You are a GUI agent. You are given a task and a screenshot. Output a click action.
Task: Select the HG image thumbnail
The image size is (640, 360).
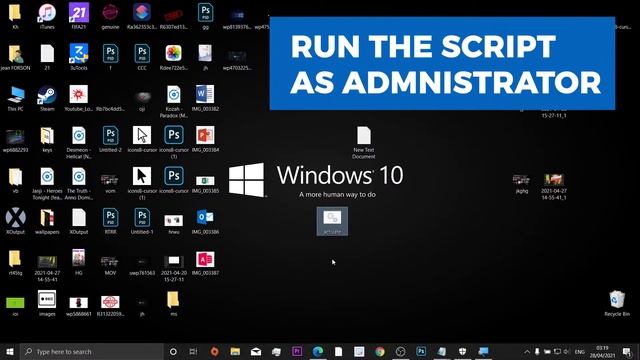pyautogui.click(x=79, y=262)
